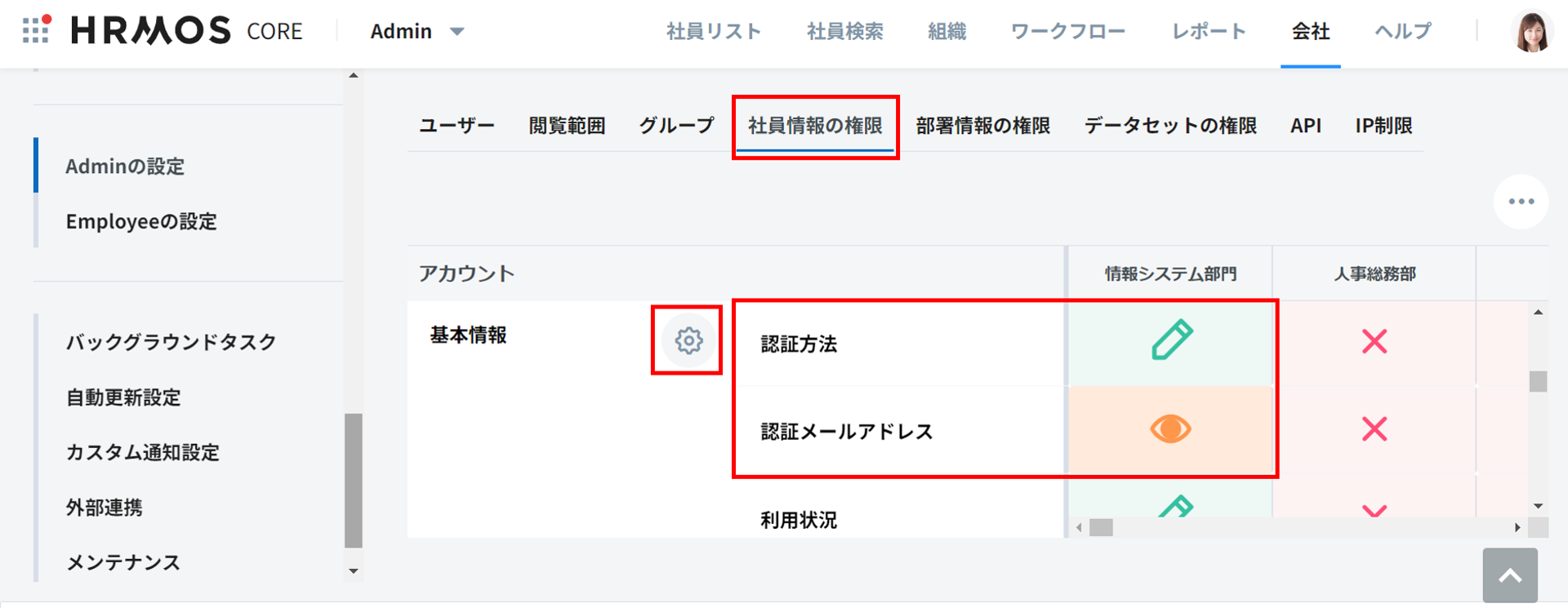Open the 社員リスト menu
This screenshot has width=1568, height=608.
pyautogui.click(x=714, y=31)
